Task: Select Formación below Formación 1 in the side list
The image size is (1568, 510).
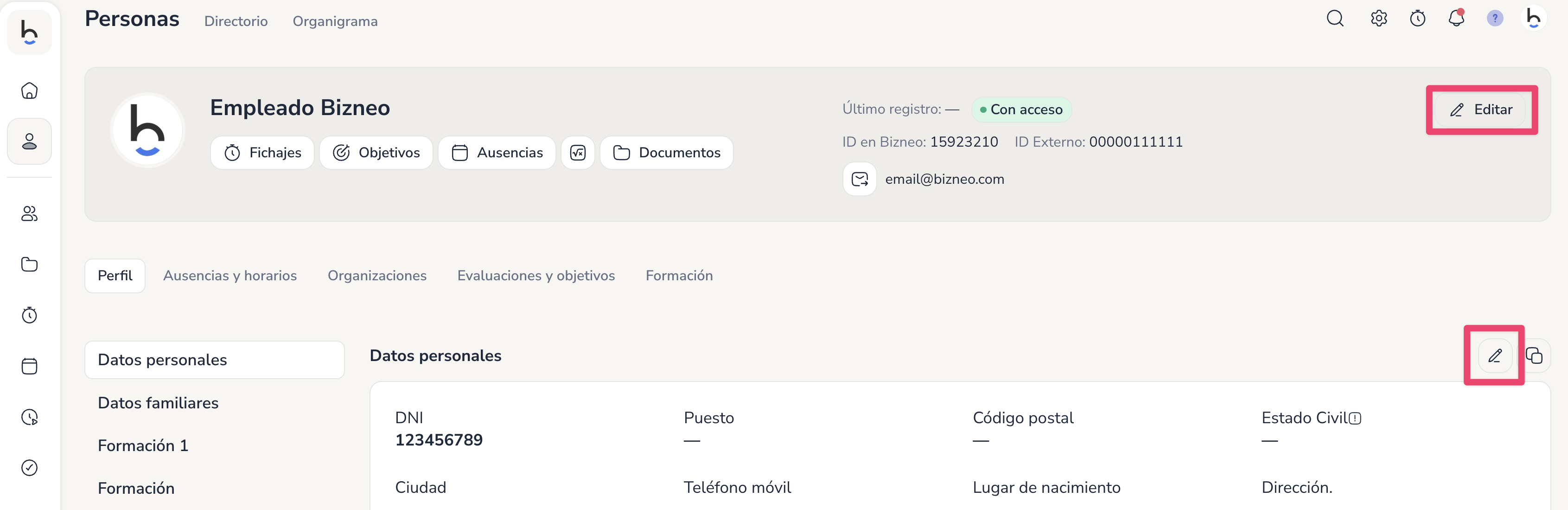Action: pos(136,488)
